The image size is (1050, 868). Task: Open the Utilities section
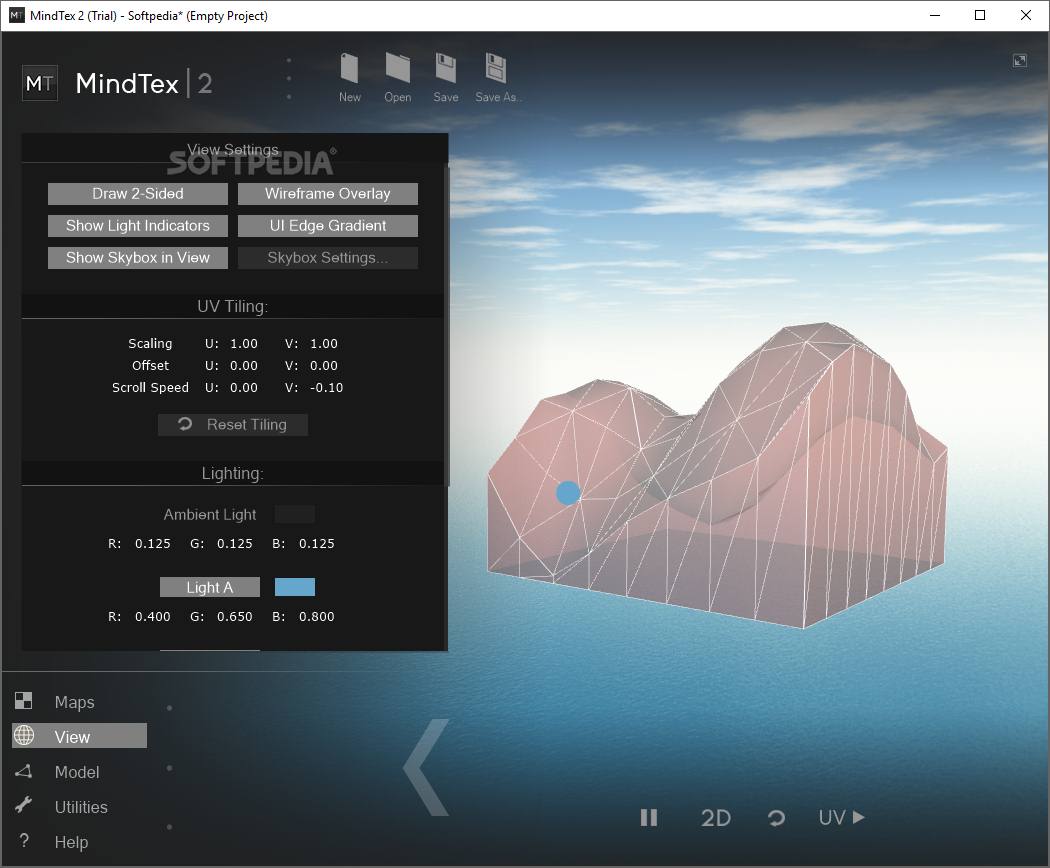(x=81, y=807)
